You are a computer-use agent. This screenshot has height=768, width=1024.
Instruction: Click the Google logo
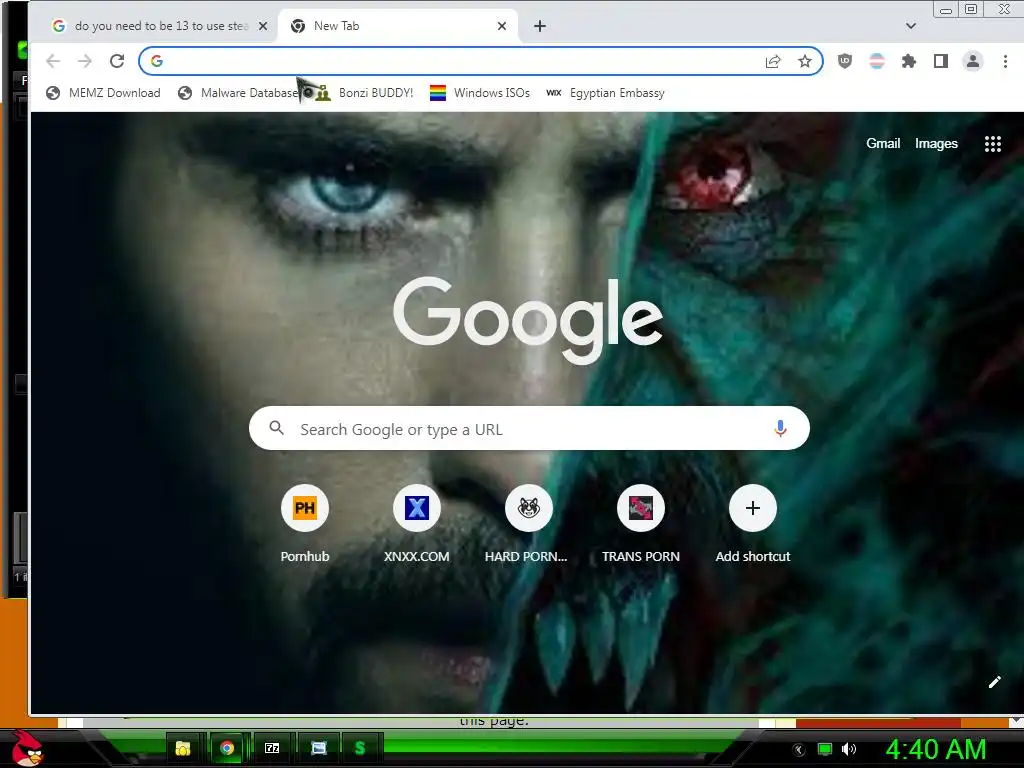click(x=528, y=319)
